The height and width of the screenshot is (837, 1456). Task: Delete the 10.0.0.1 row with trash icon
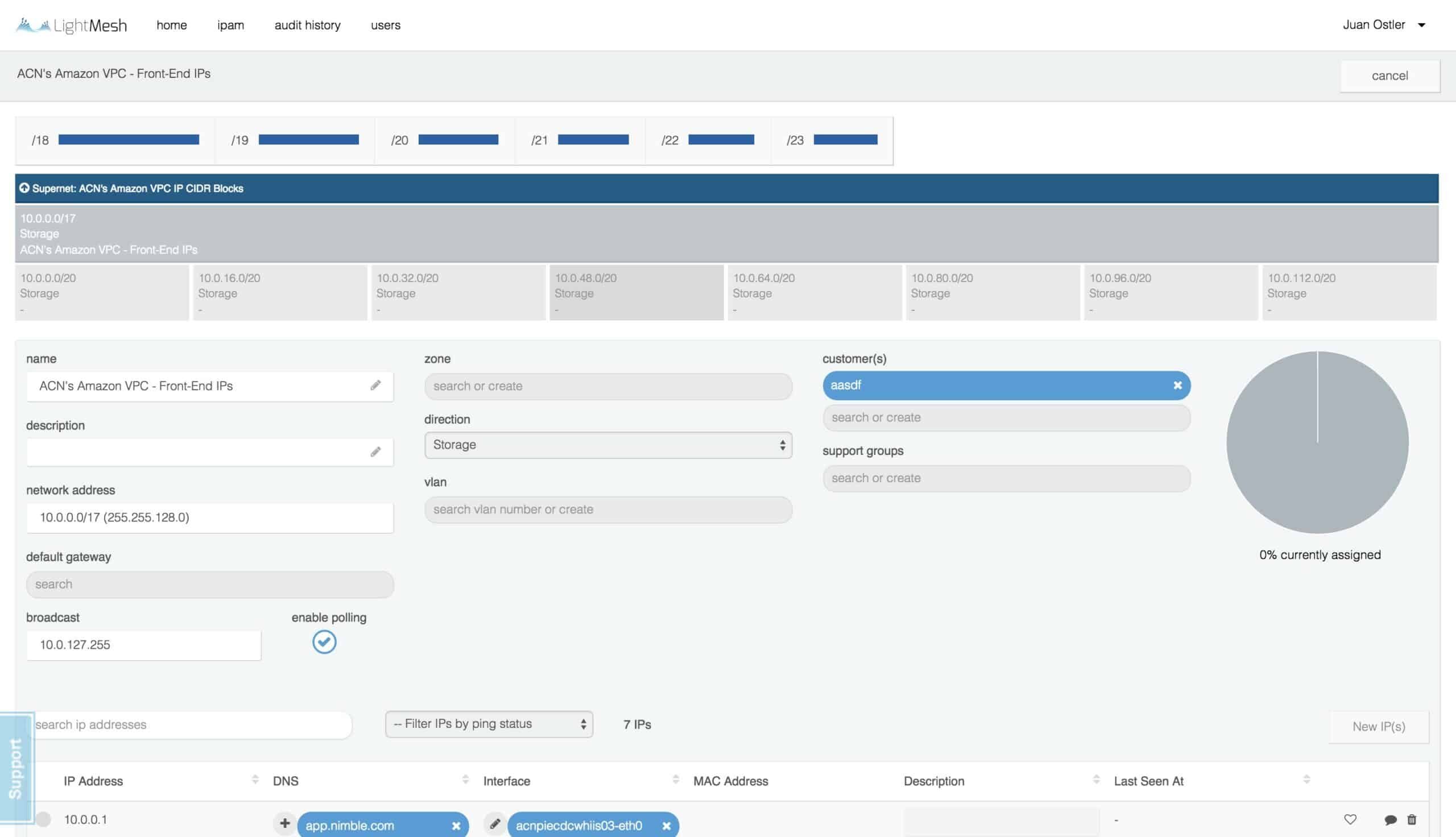click(1412, 820)
